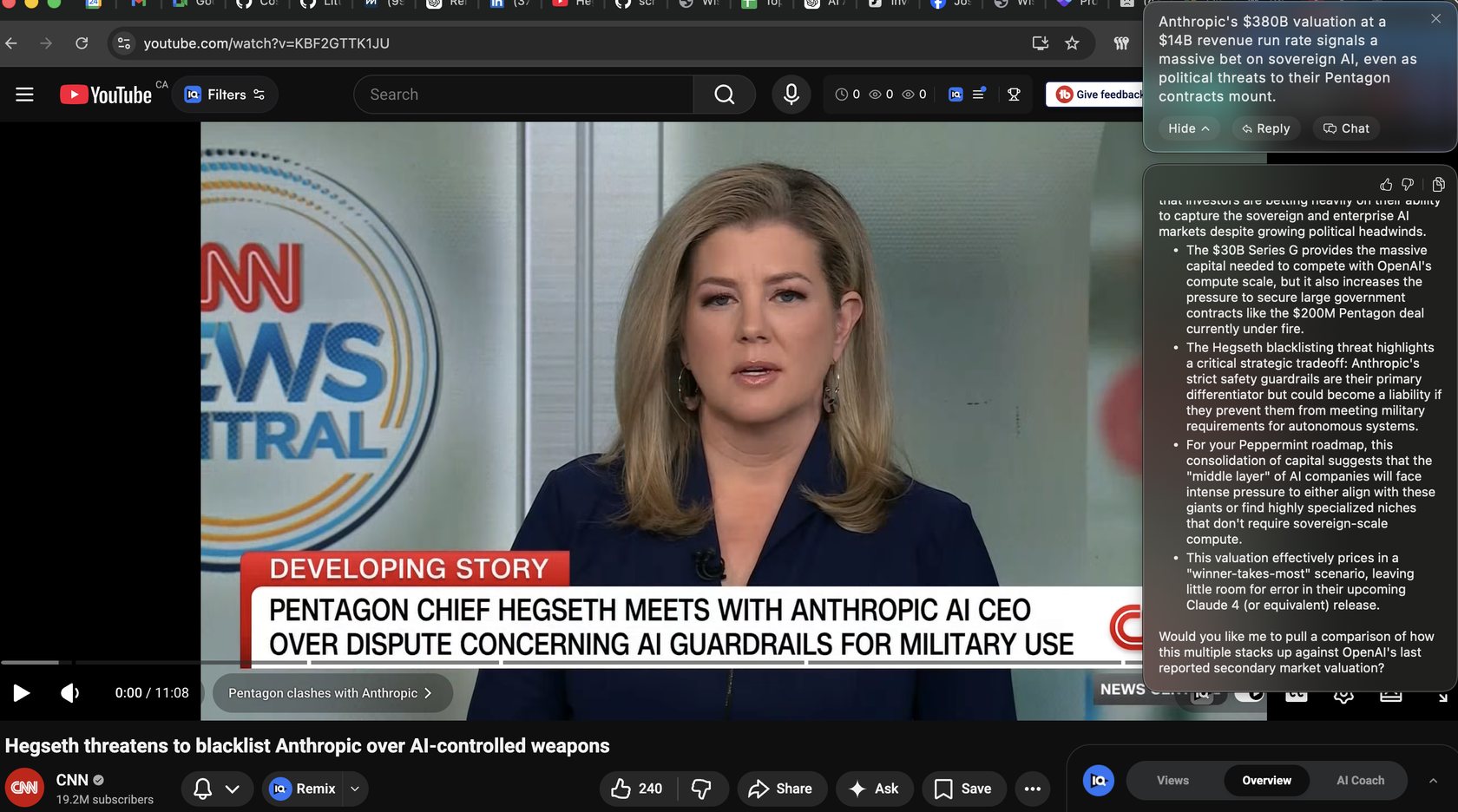
Task: Click the search magnifier button
Action: coord(724,95)
